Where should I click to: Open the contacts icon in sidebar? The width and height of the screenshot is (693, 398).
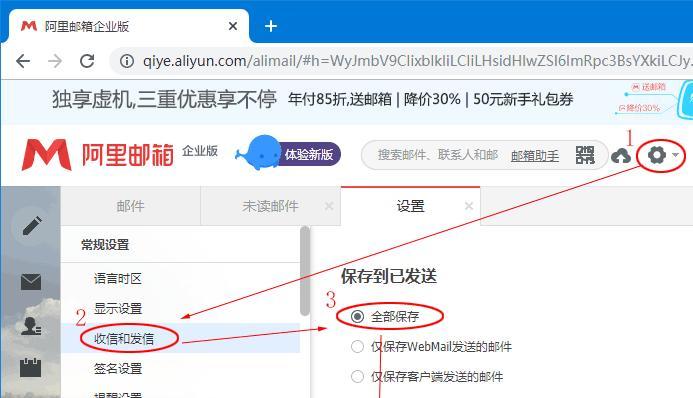pyautogui.click(x=31, y=326)
